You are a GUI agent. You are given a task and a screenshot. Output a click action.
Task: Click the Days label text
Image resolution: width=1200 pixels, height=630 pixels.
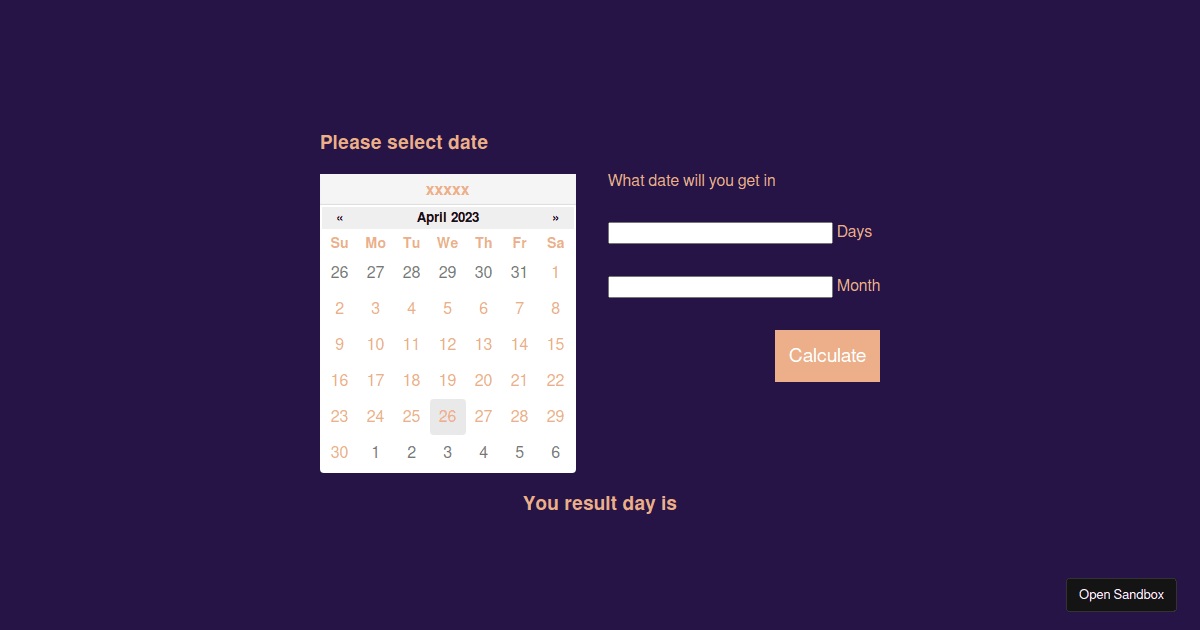[855, 231]
